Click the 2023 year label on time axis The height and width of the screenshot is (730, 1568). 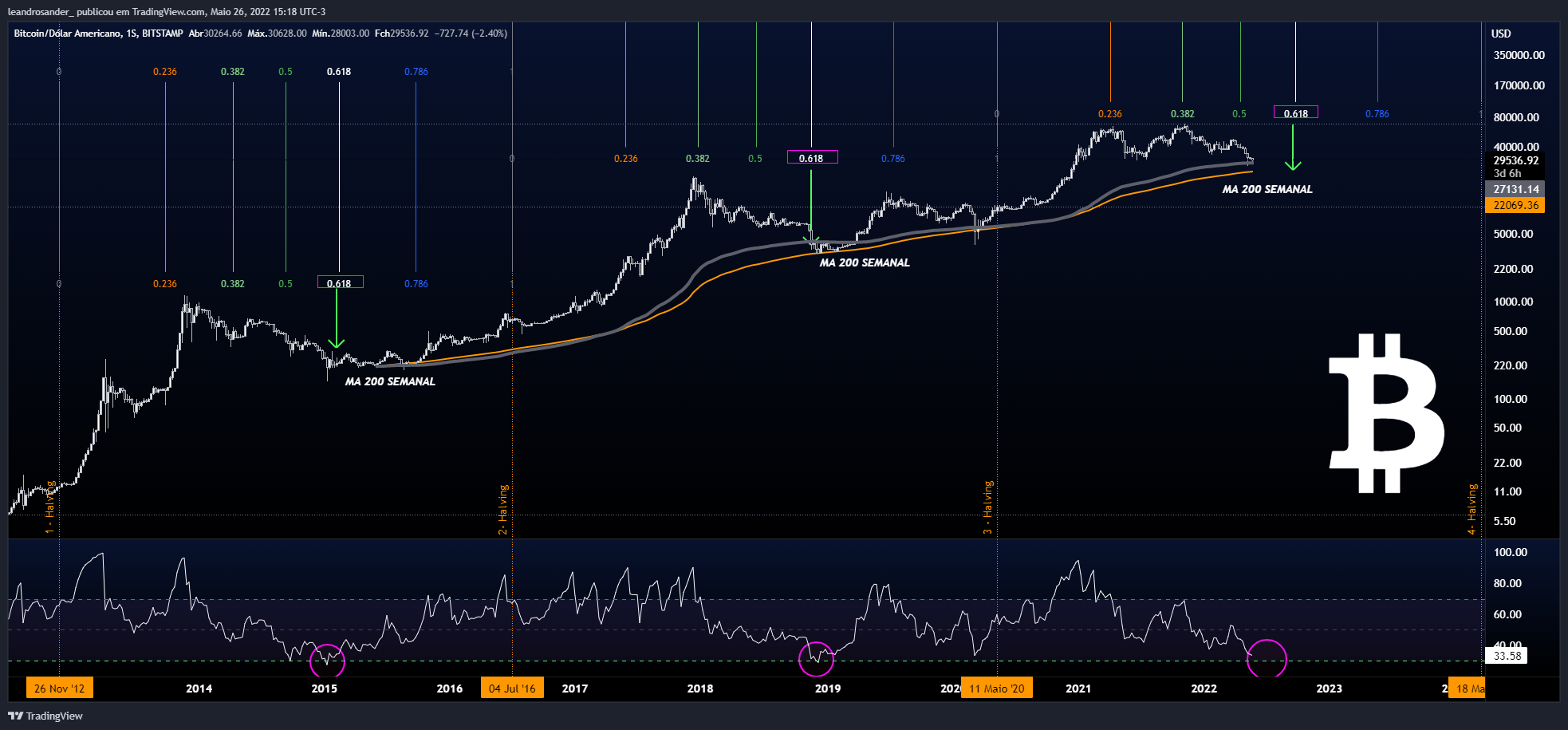(1329, 689)
